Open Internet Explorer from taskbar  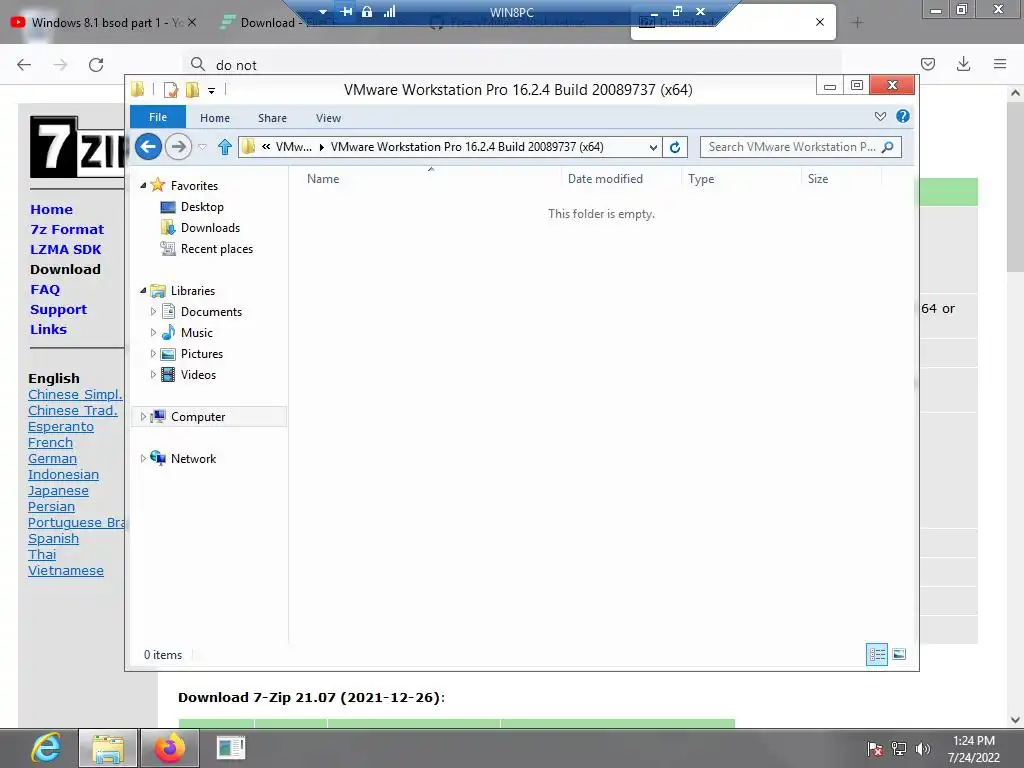[46, 748]
